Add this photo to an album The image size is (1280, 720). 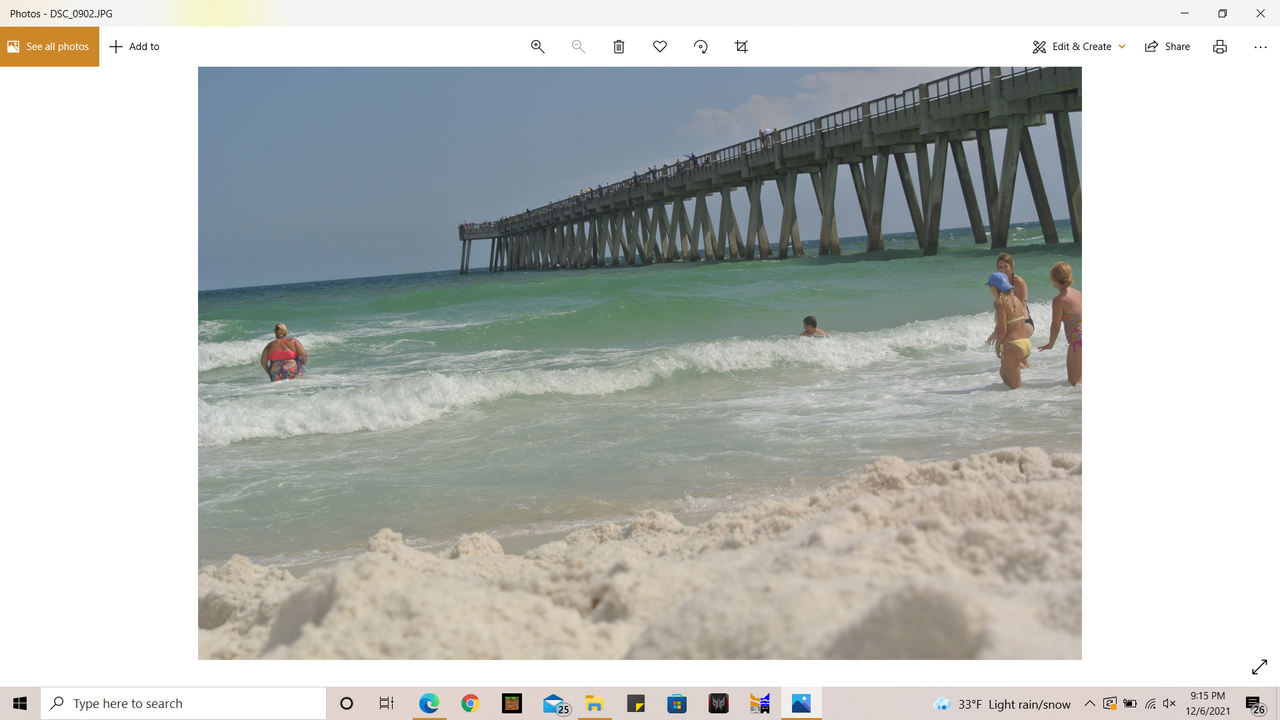(x=133, y=46)
